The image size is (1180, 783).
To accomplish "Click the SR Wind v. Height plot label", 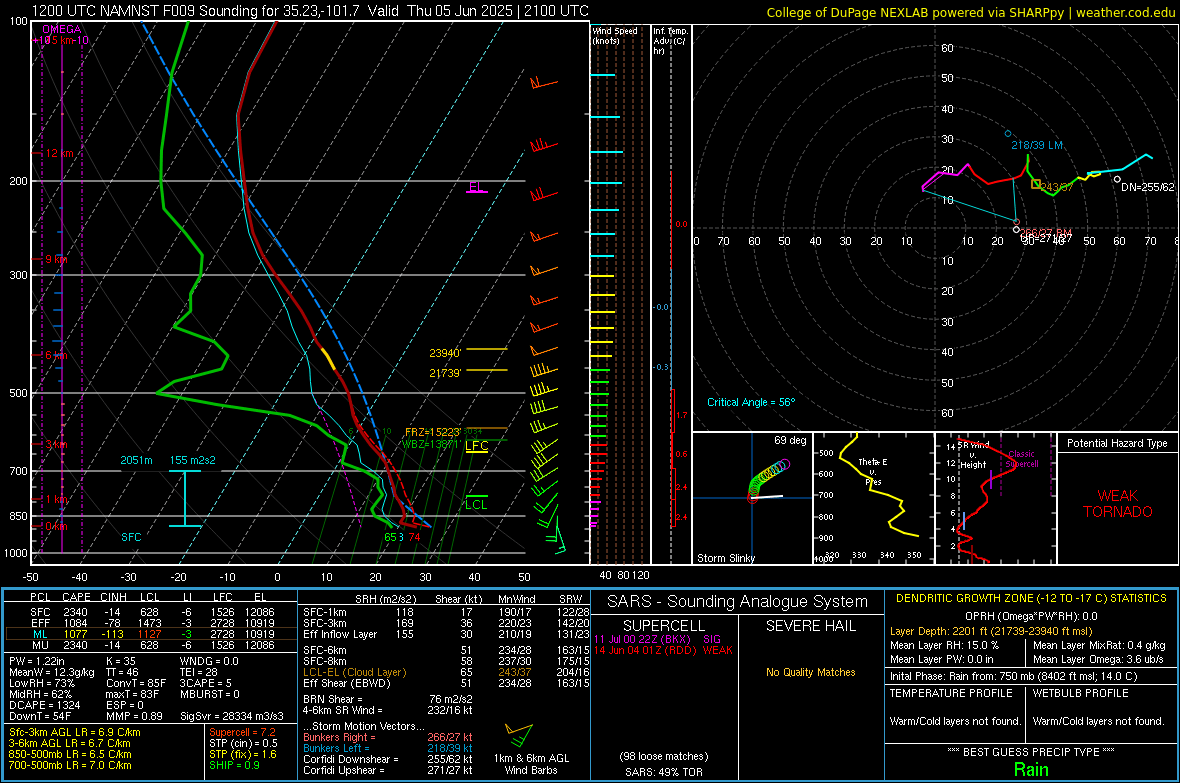I will (x=973, y=455).
